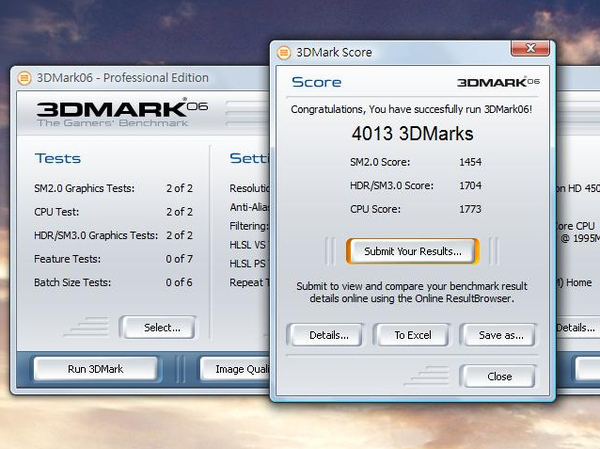
Task: Click the Close button in Score dialog
Action: 498,377
